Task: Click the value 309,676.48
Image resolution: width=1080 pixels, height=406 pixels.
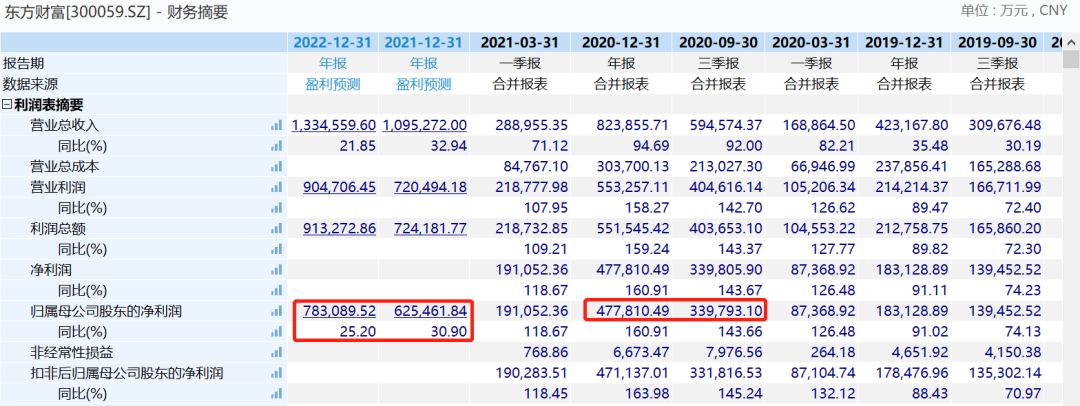Action: (x=1005, y=125)
